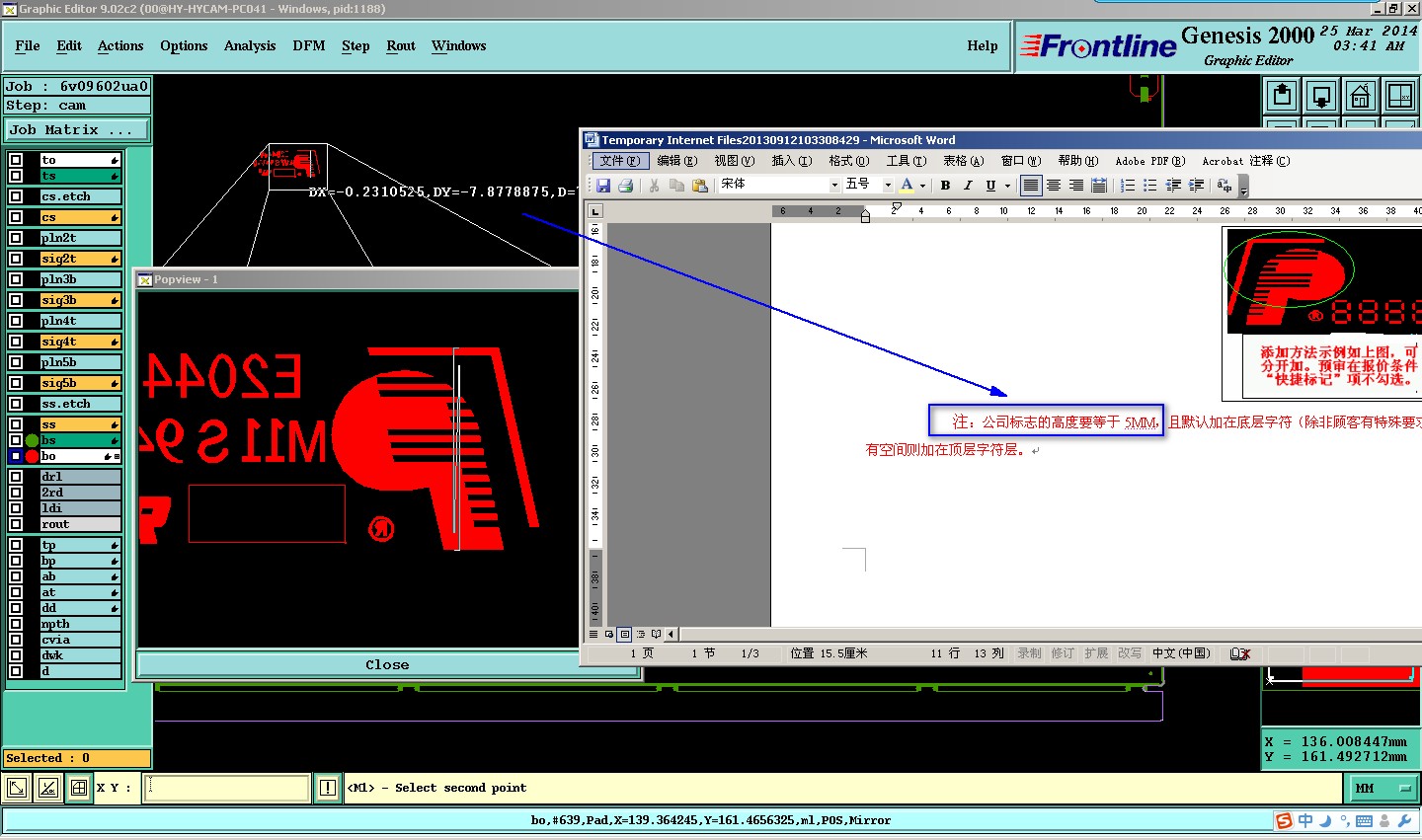1422x840 pixels.
Task: Click red color indicator of layer 'bo'
Action: pyautogui.click(x=32, y=456)
